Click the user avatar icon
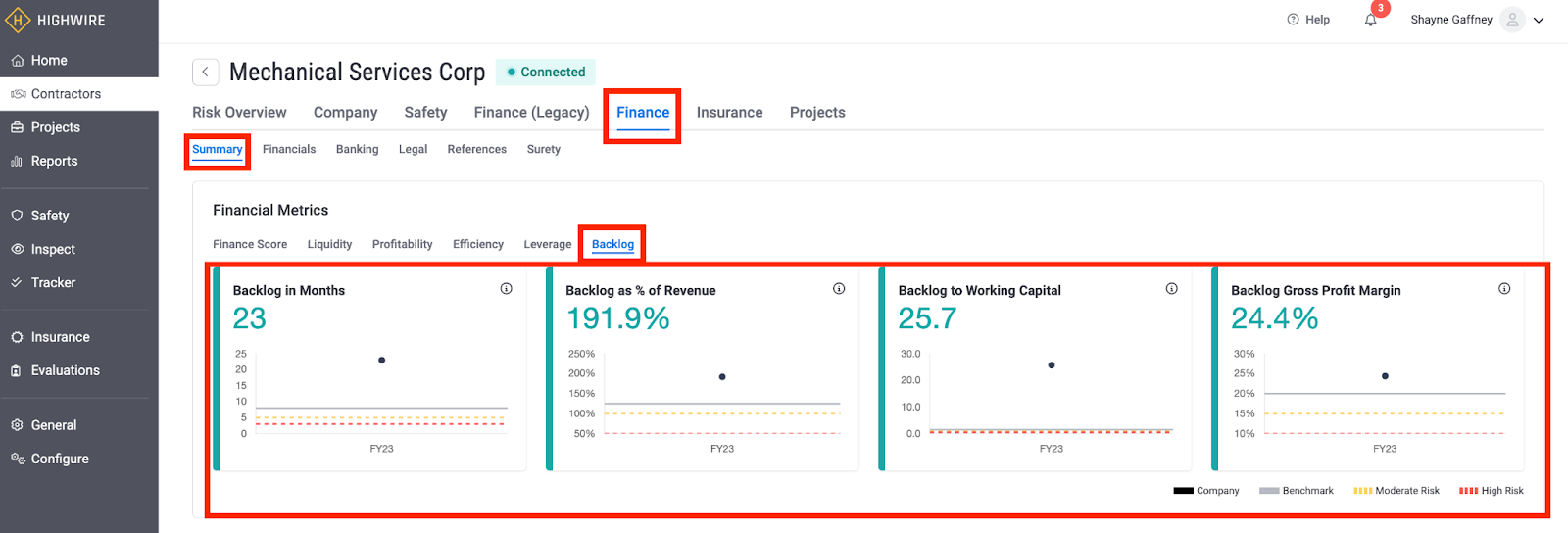 (1512, 20)
